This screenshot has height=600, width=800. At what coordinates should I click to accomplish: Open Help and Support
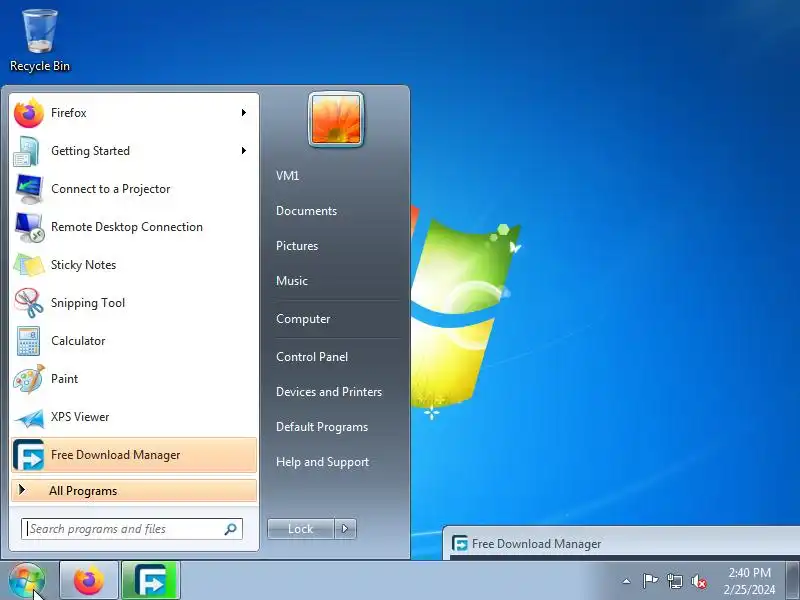tap(322, 462)
